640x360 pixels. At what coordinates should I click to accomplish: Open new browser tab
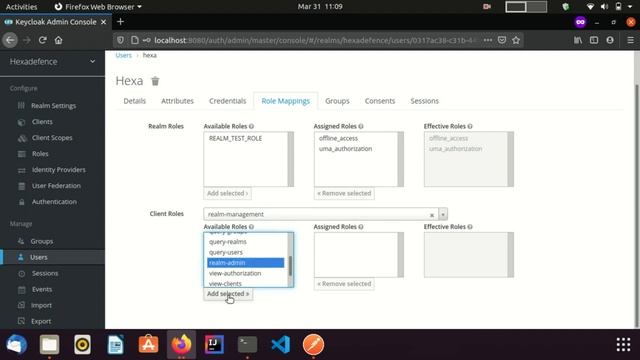[x=120, y=22]
